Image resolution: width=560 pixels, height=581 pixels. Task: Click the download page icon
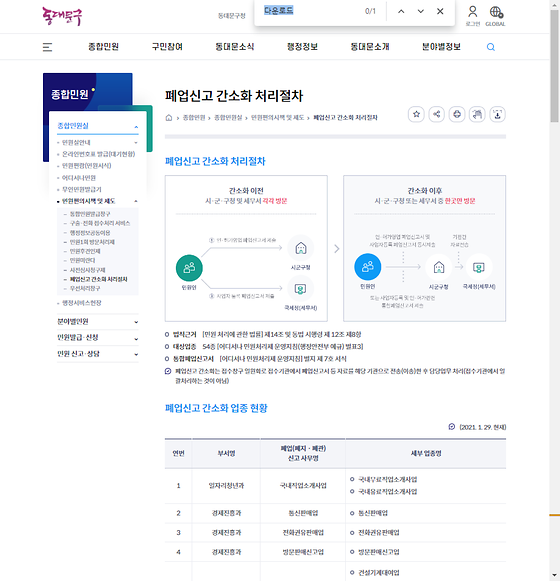498,114
